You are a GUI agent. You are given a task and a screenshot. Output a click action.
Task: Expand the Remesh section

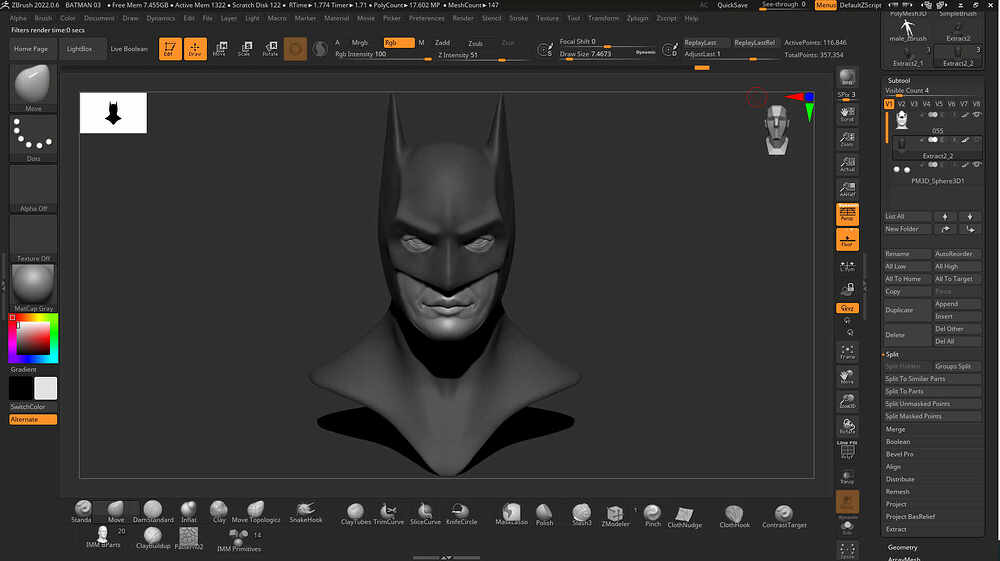point(897,492)
